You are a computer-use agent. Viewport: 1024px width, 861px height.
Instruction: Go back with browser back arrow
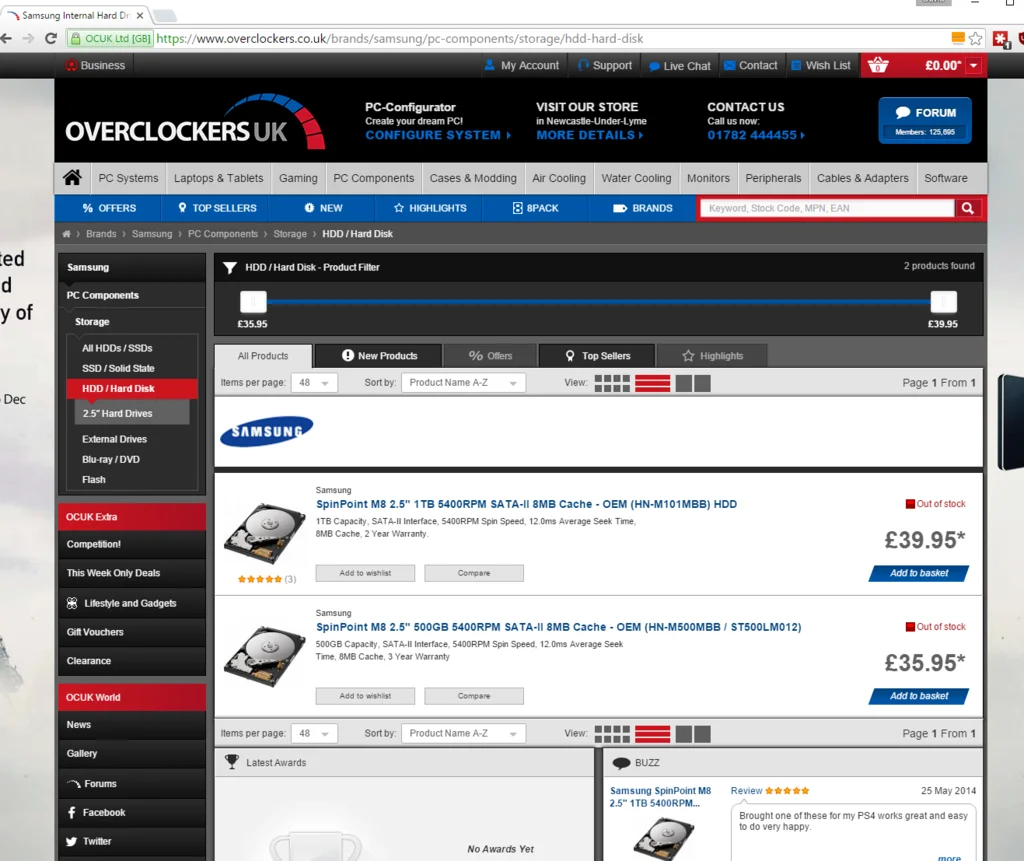pyautogui.click(x=7, y=39)
